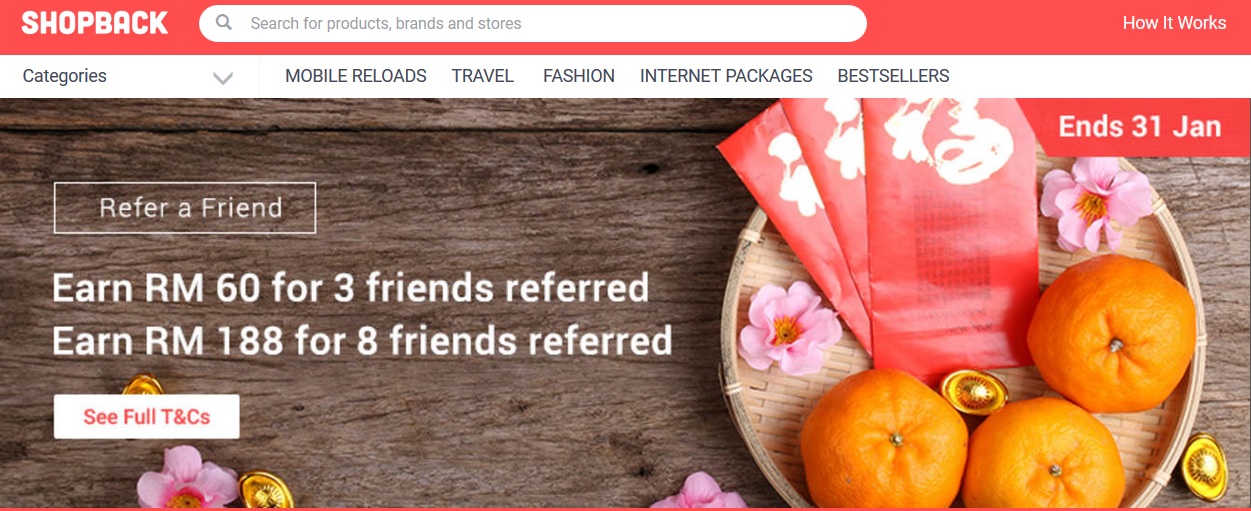This screenshot has width=1251, height=511.
Task: Go to Mobile Reloads
Action: 356,76
